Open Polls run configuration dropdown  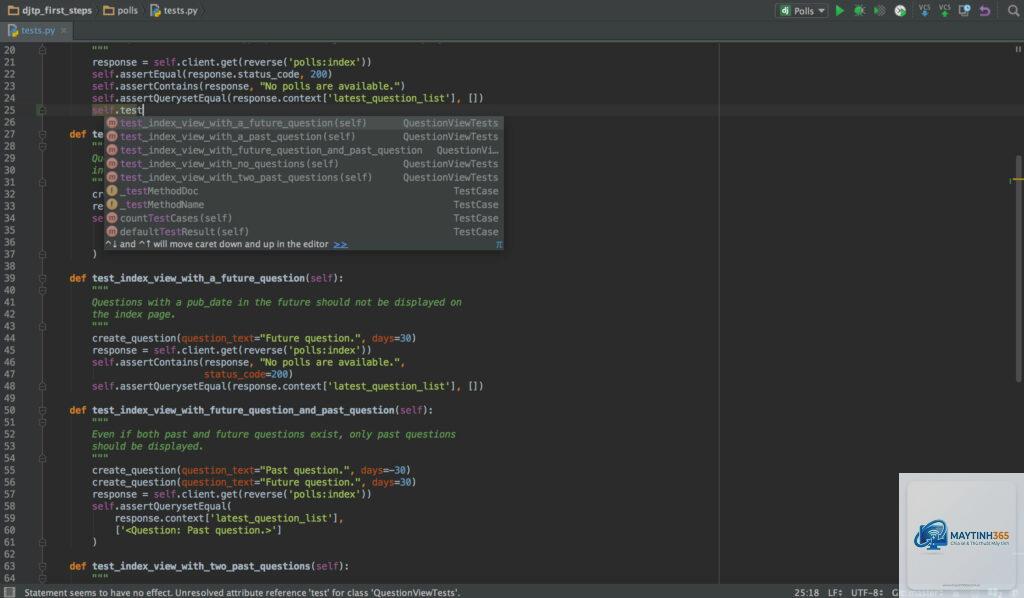802,10
